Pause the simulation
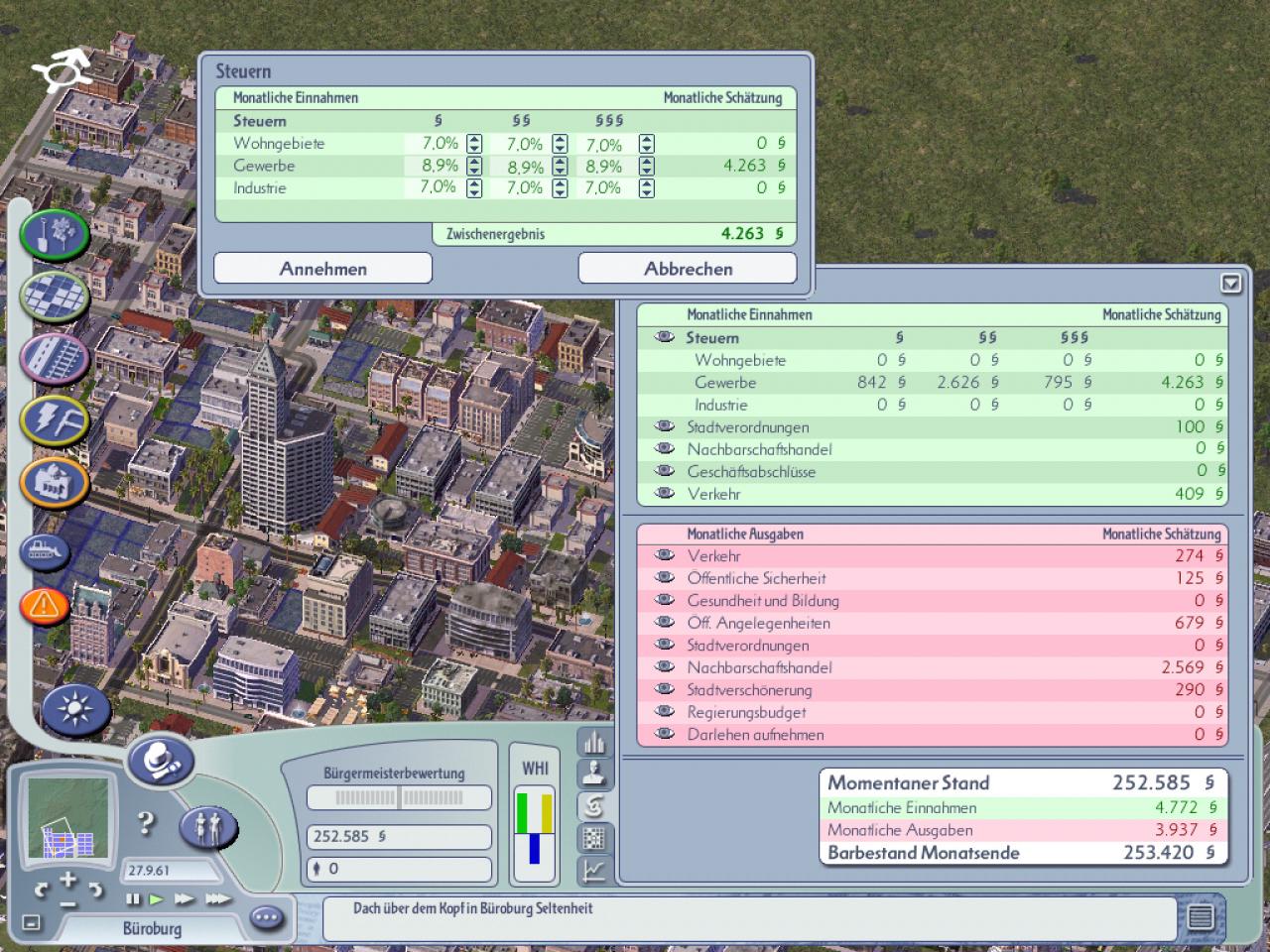Image resolution: width=1270 pixels, height=952 pixels. point(133,899)
